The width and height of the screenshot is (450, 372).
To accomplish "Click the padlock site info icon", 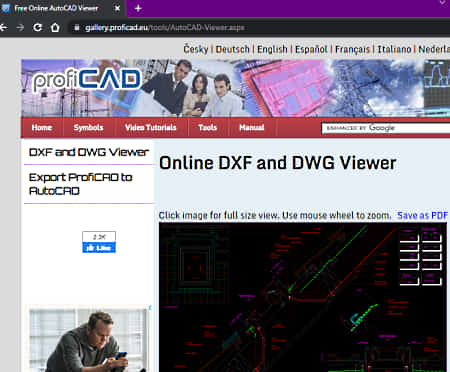I will (77, 28).
